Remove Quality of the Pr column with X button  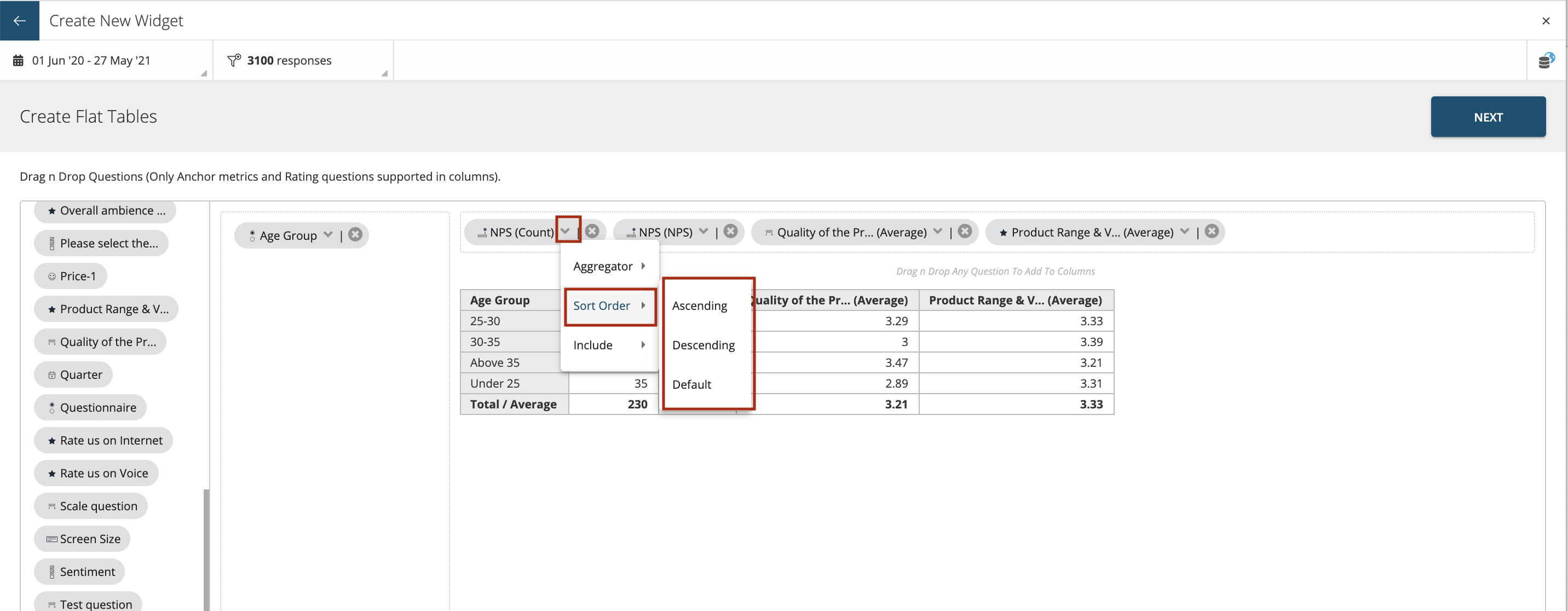click(x=964, y=231)
